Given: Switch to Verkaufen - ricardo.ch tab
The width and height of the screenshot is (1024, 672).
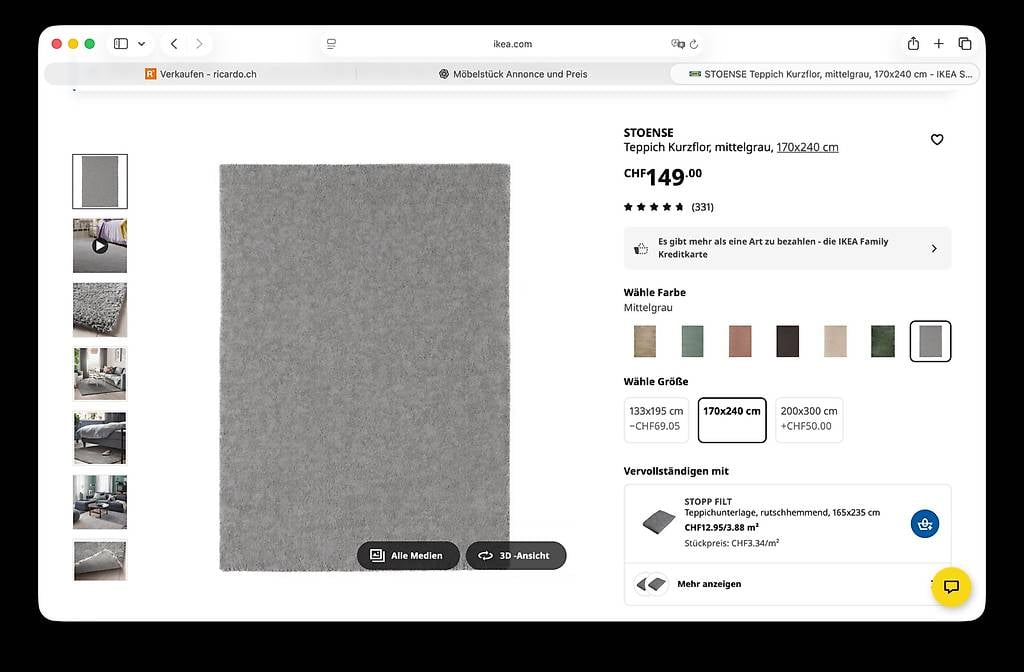Looking at the screenshot, I should tap(200, 74).
